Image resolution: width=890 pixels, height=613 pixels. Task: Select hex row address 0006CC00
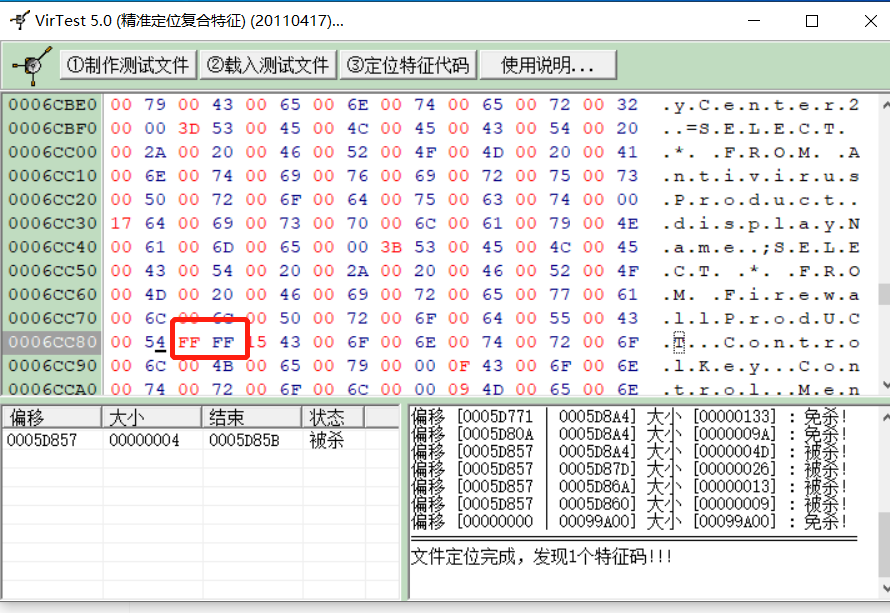[x=53, y=152]
